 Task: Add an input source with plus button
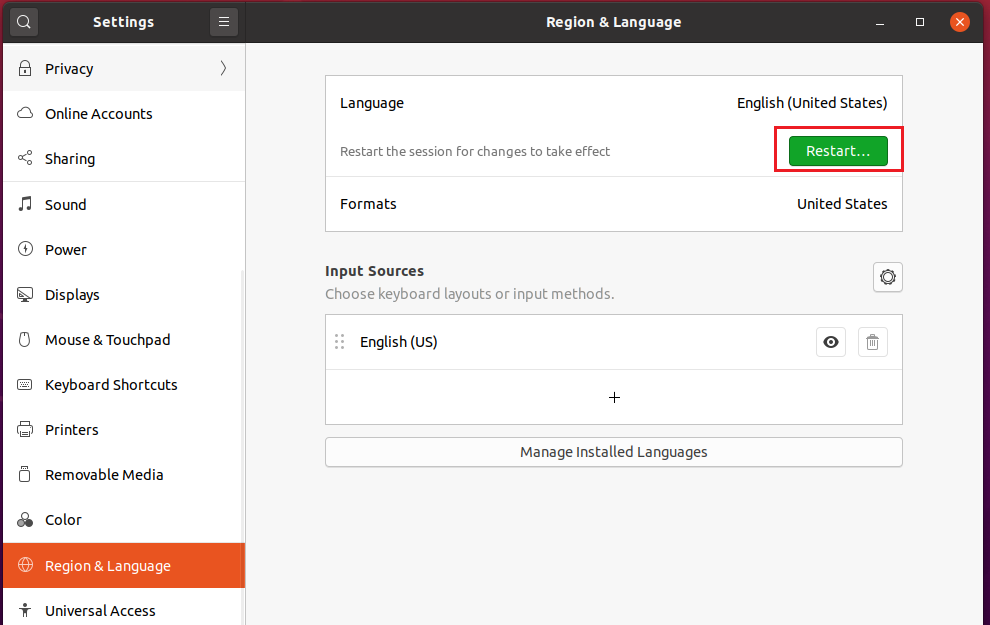tap(614, 397)
